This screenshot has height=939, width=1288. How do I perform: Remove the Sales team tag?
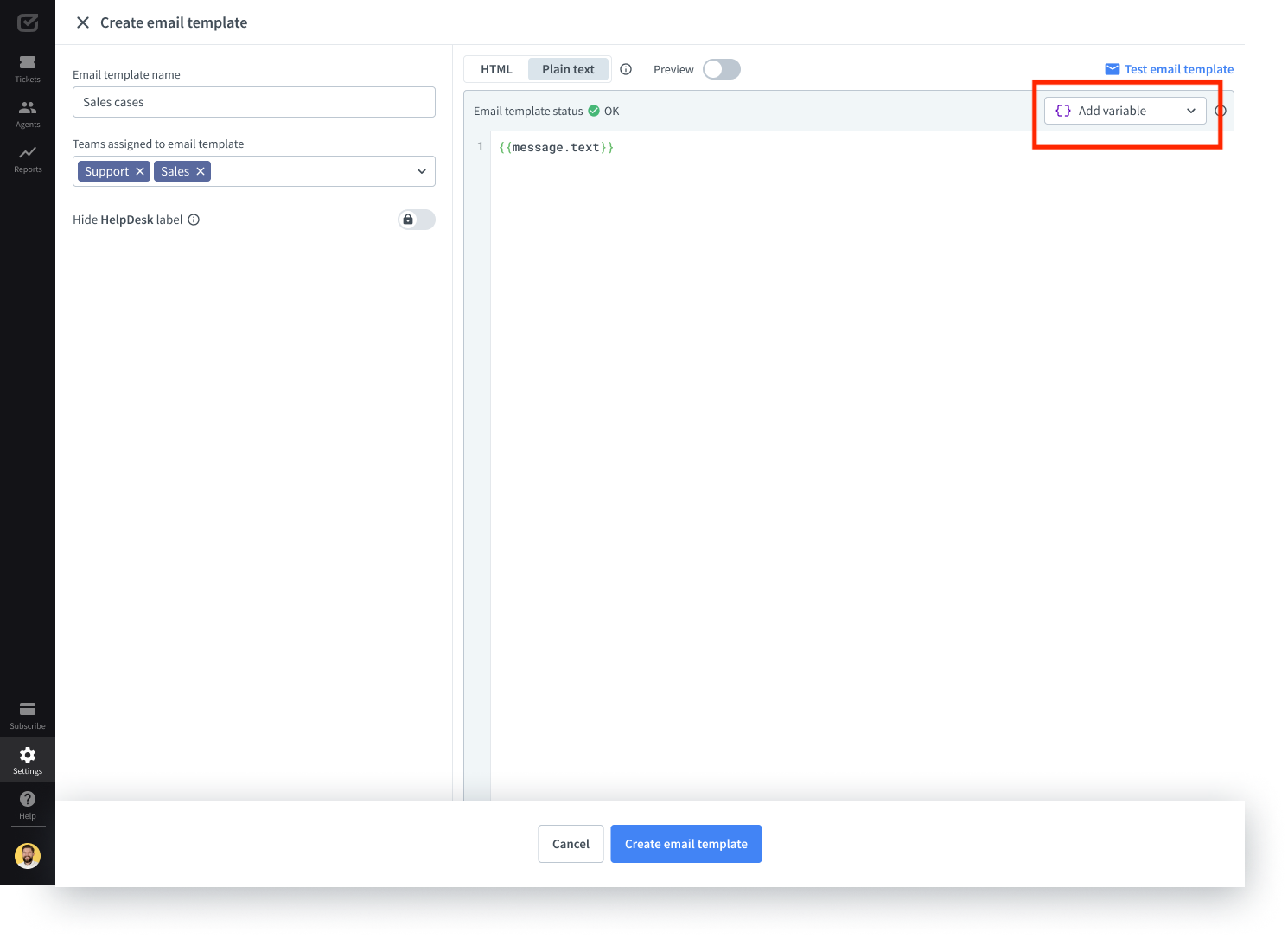click(x=201, y=171)
